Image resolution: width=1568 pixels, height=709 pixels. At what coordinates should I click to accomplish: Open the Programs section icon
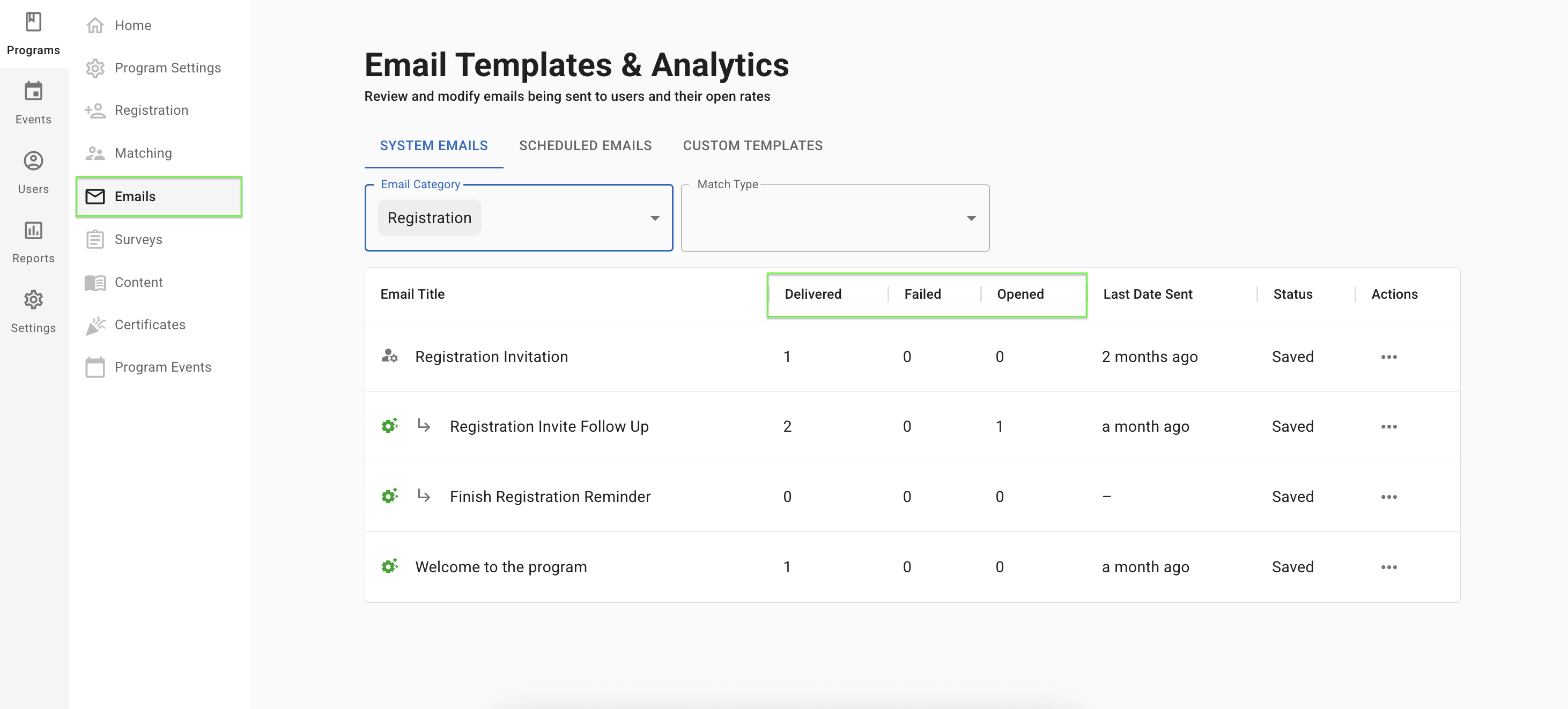[x=33, y=23]
